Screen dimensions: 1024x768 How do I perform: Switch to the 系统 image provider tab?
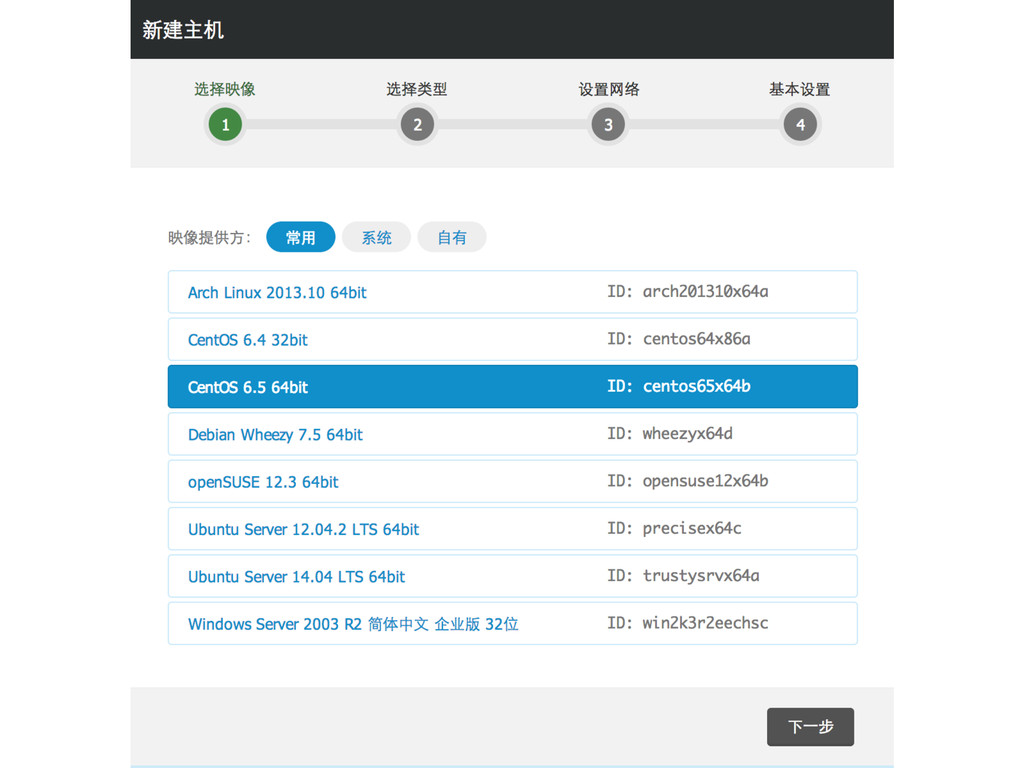pyautogui.click(x=376, y=237)
